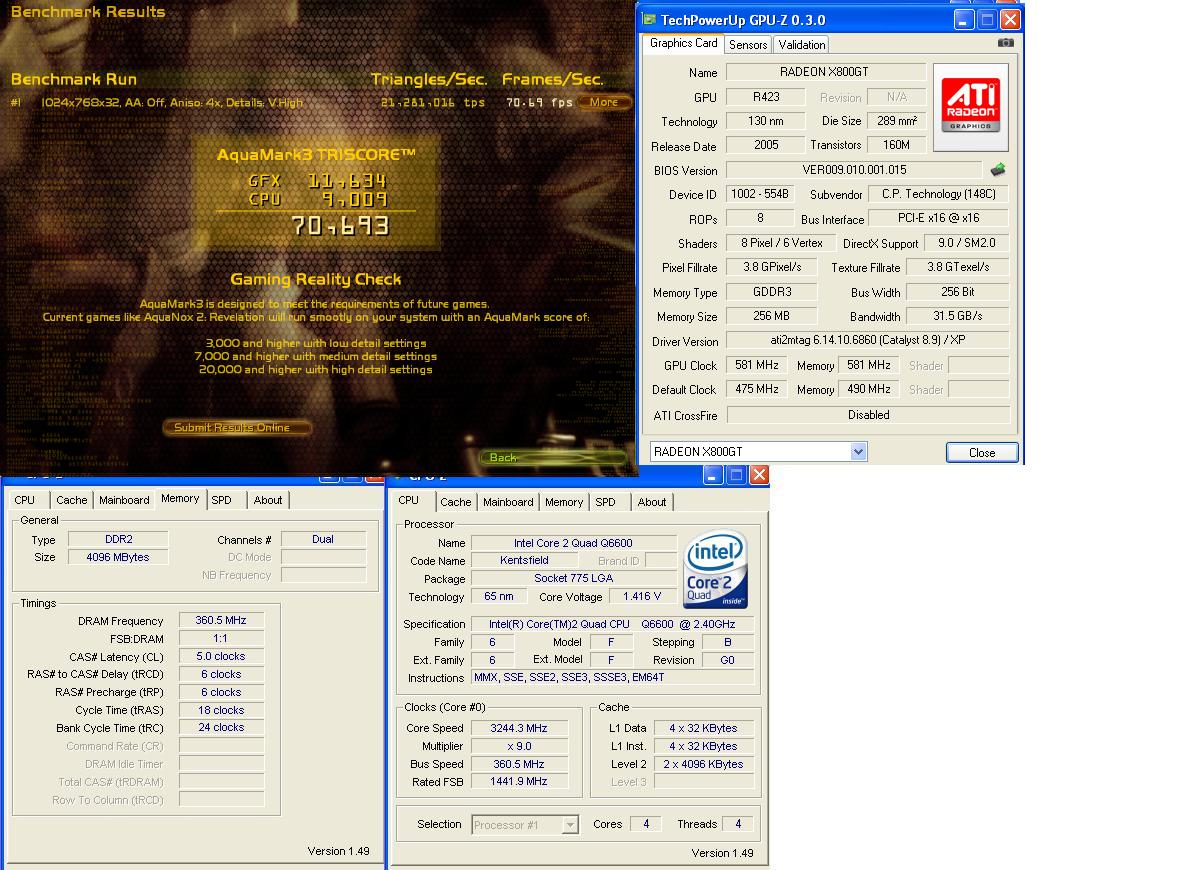Click the Core Voltage value 1.416 V

(642, 597)
